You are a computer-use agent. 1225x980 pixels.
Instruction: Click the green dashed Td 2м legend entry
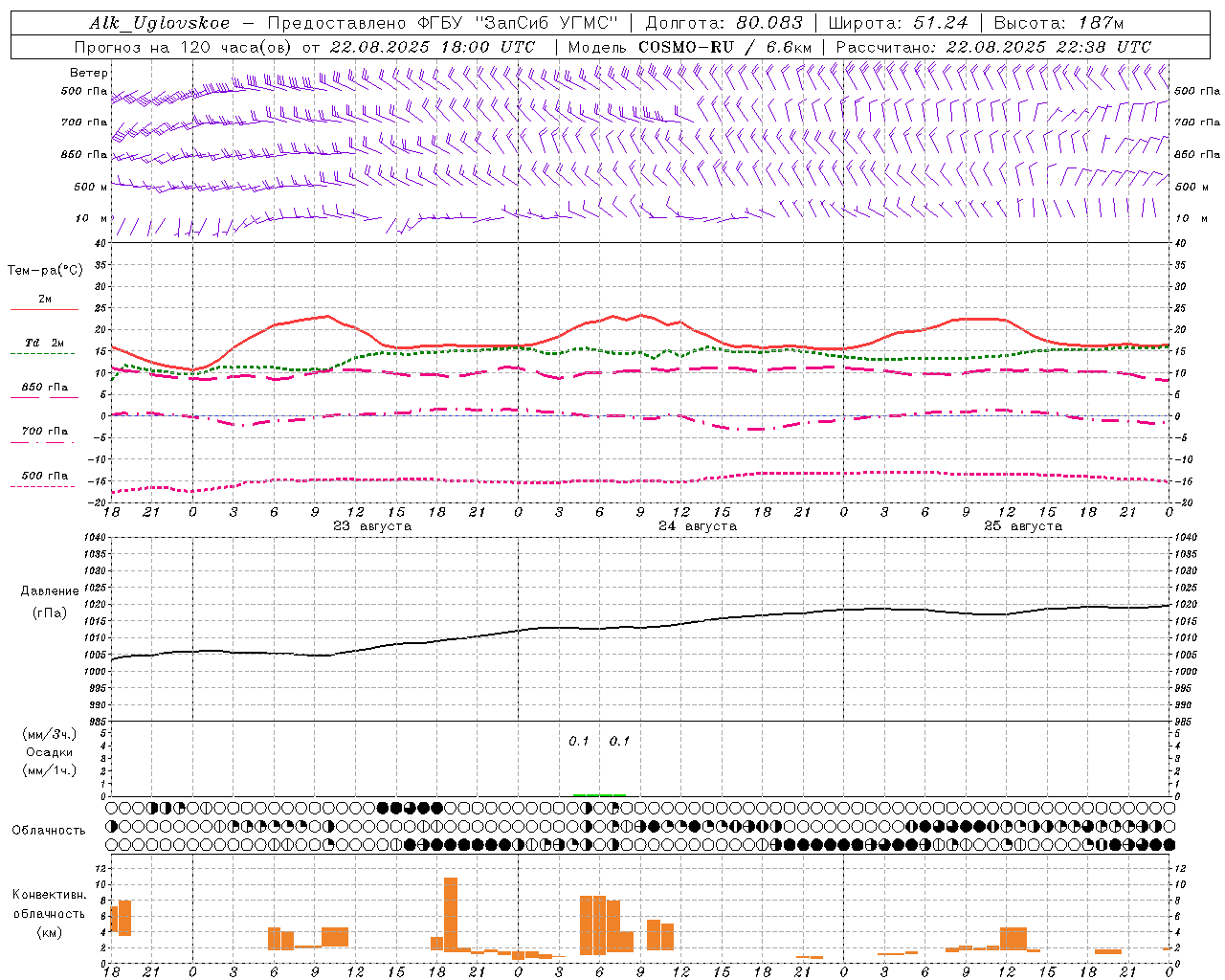point(44,346)
